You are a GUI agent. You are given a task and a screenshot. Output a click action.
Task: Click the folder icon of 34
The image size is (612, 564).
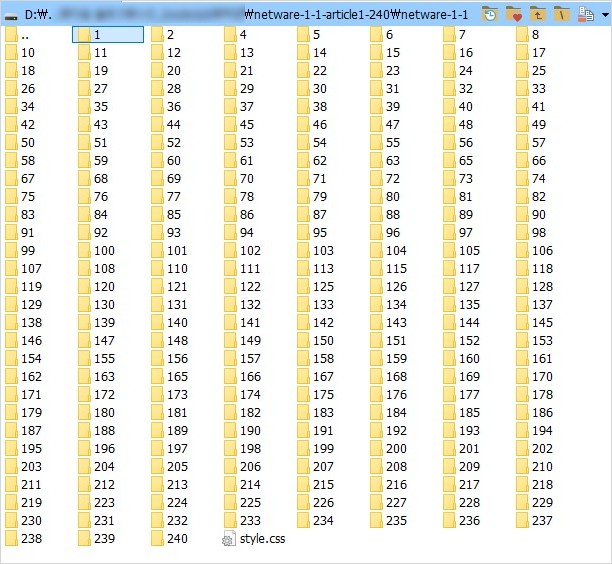tap(11, 107)
